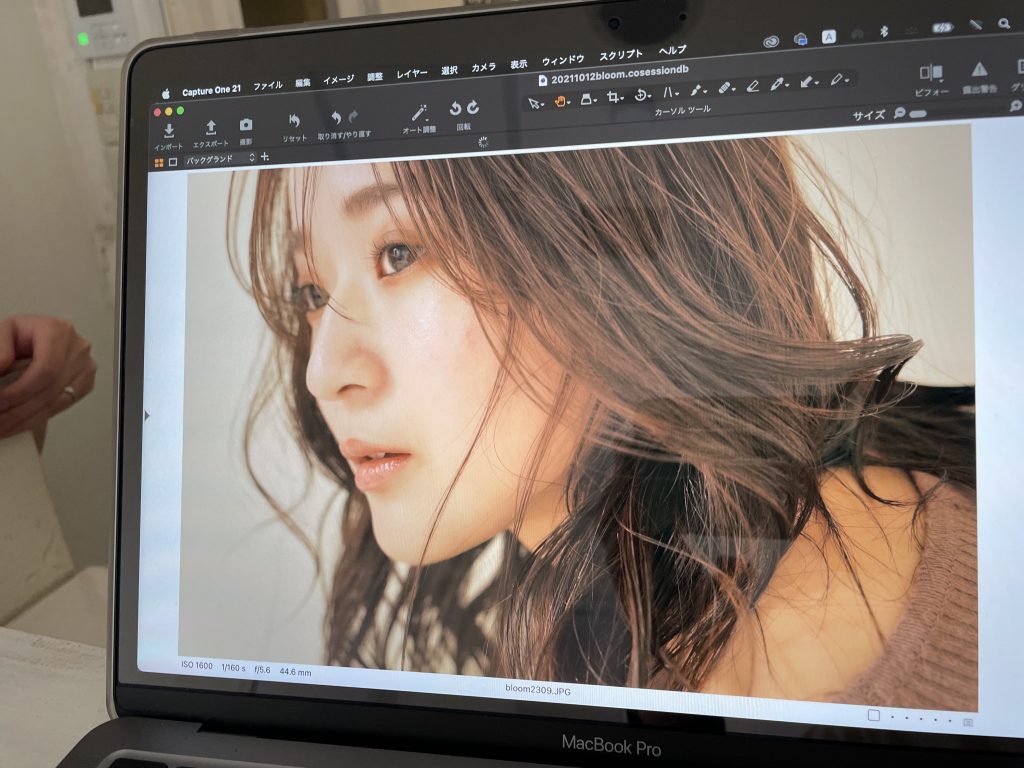Click the add layer plus button
The image size is (1024, 768).
[265, 157]
